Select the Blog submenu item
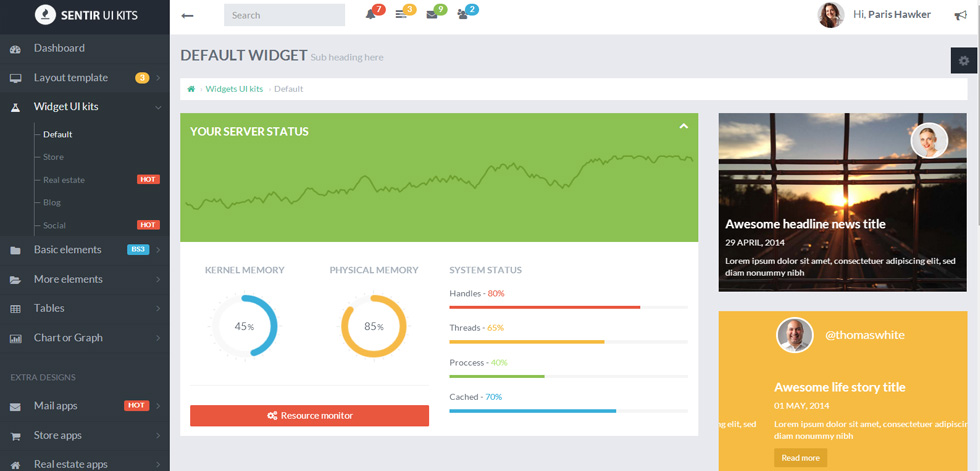980x471 pixels. [x=52, y=202]
